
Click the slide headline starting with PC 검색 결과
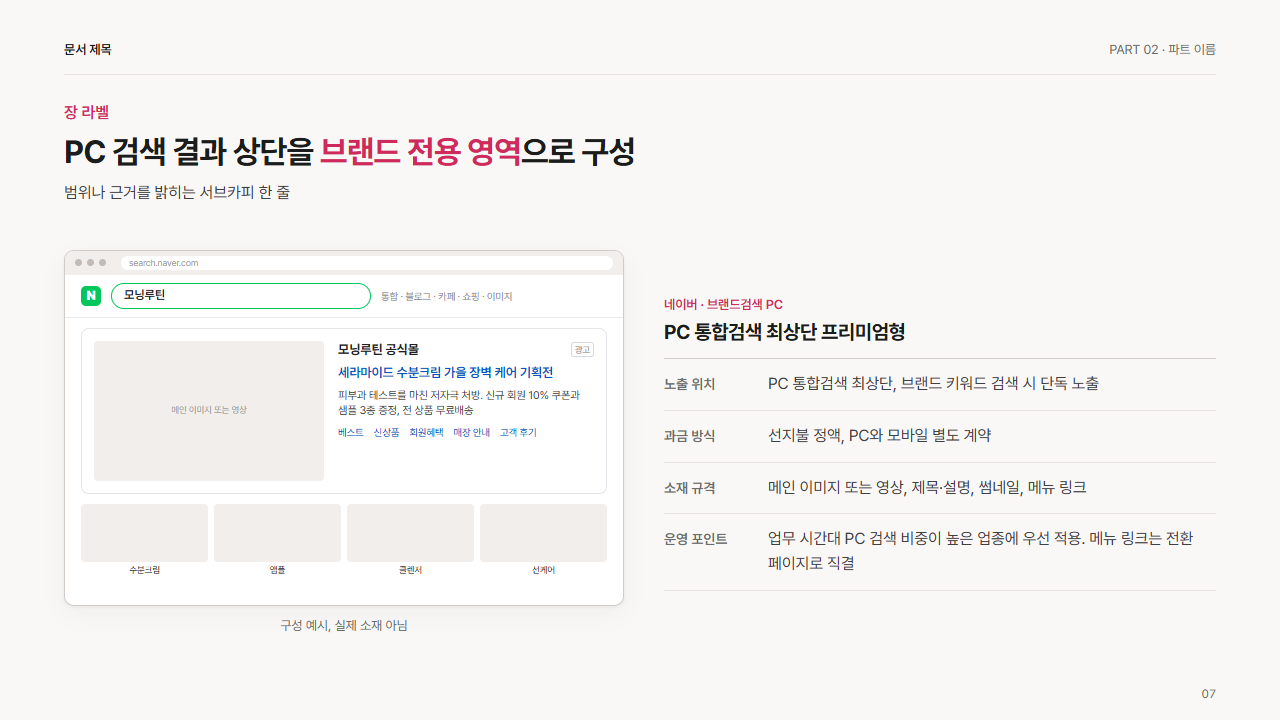pyautogui.click(x=350, y=152)
